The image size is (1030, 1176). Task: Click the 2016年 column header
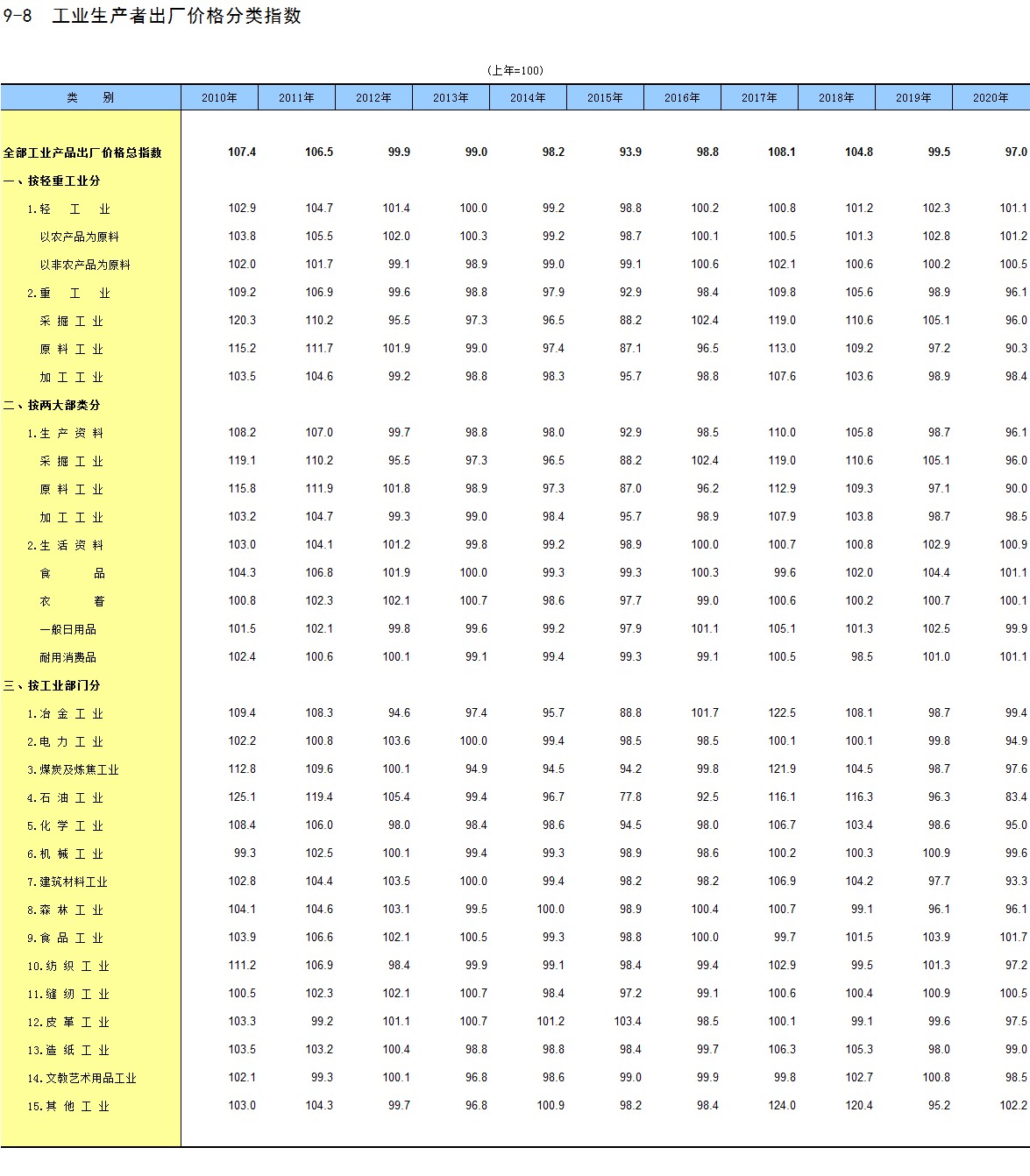coord(682,97)
